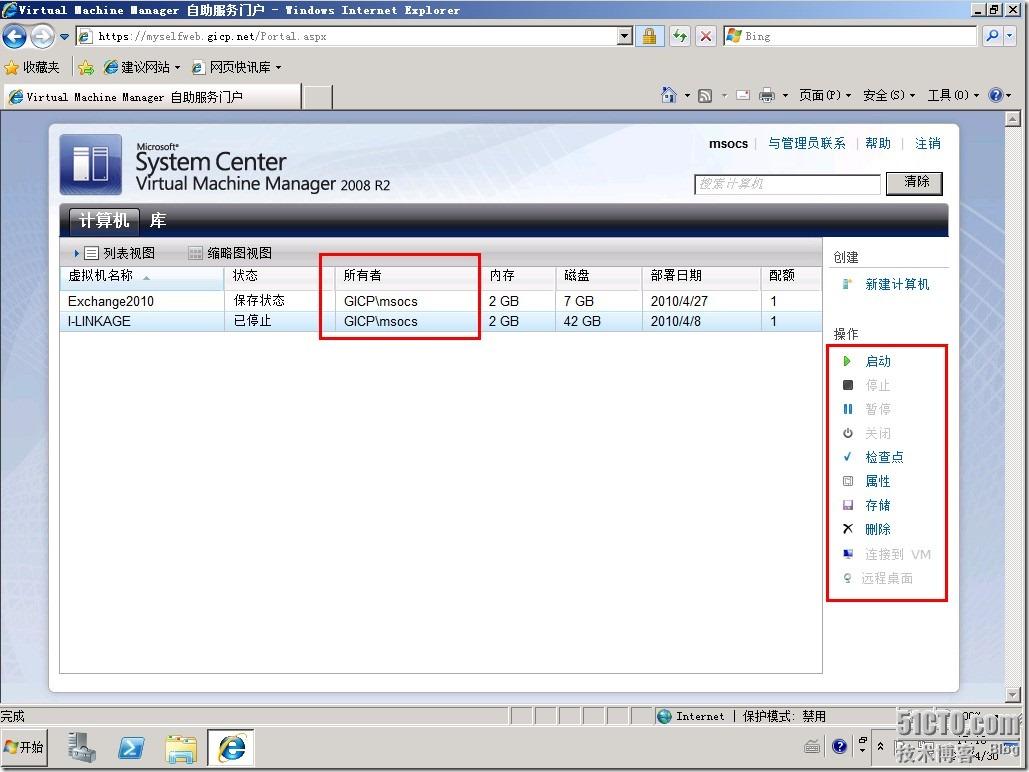Switch to the 库 tab
Screen dimensions: 1029x772
tap(157, 219)
